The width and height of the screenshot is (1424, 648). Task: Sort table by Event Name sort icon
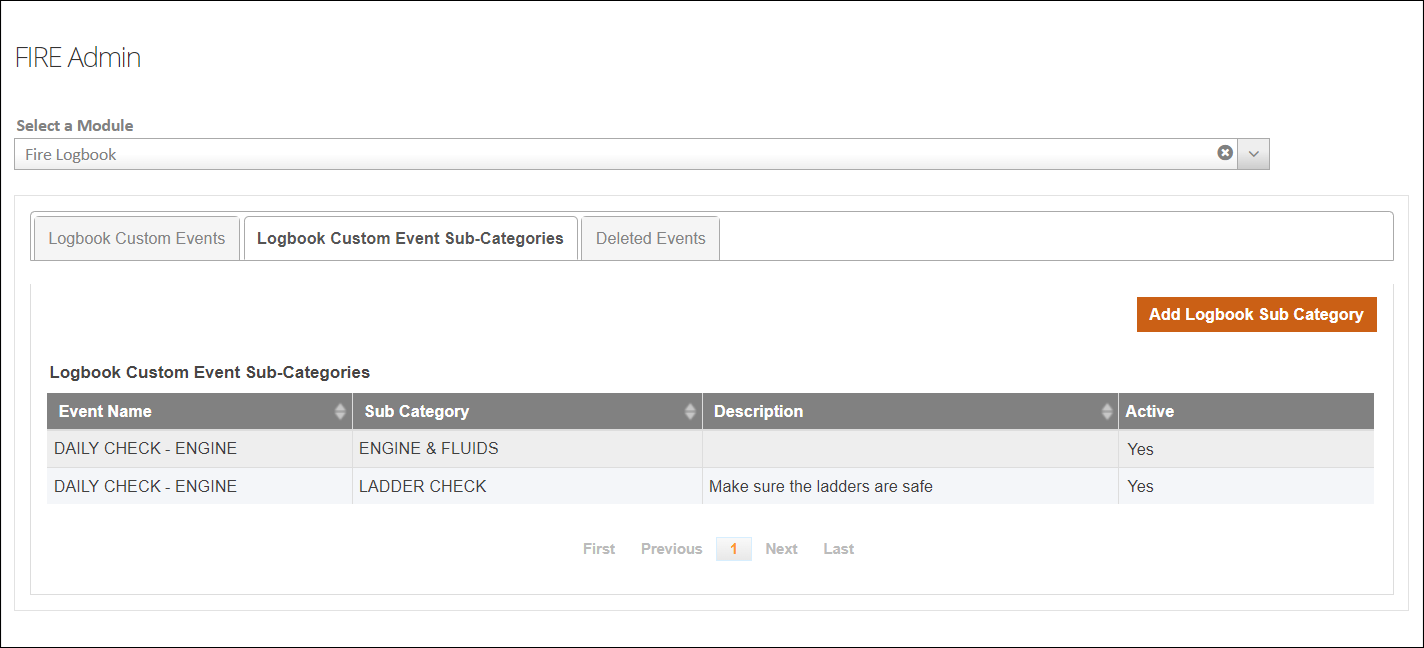(340, 412)
